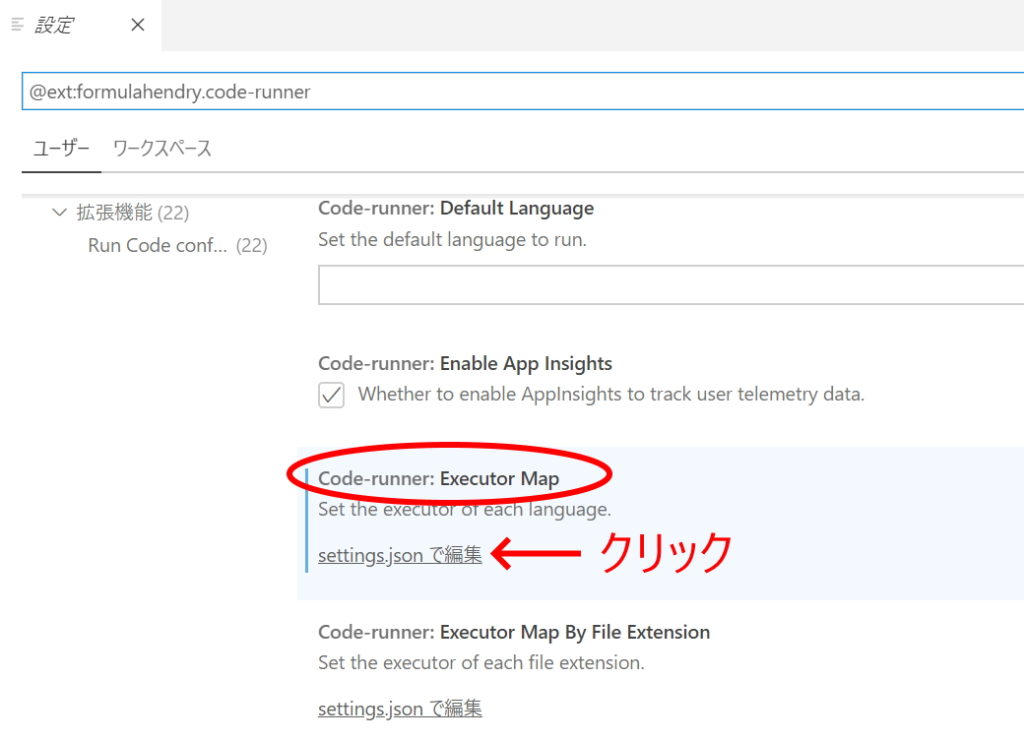Open settings.json link under Executor Map
The width and height of the screenshot is (1024, 741).
[x=400, y=555]
